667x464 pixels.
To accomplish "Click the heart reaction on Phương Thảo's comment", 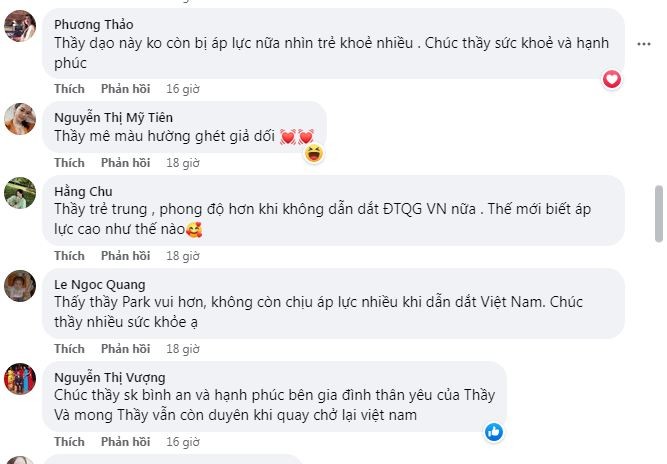I will (612, 79).
